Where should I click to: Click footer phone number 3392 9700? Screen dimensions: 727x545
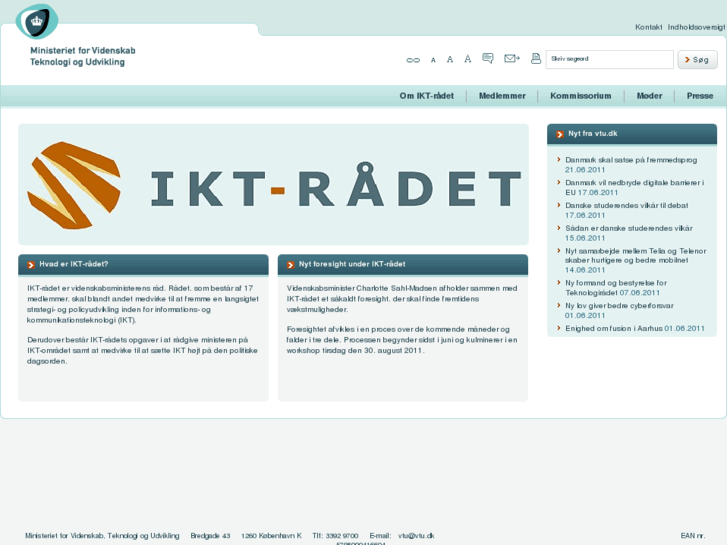342,536
